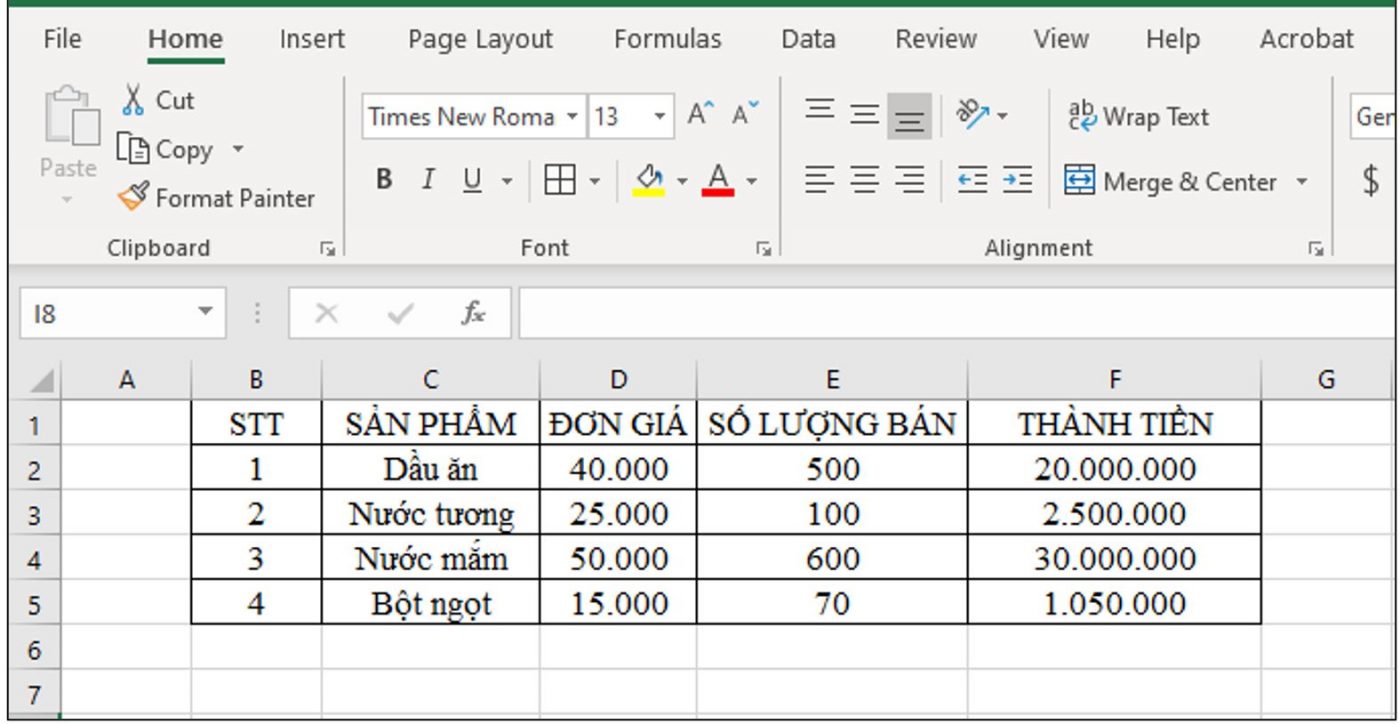This screenshot has width=1400, height=724.
Task: Activate the Format Painter brush
Action: point(215,198)
